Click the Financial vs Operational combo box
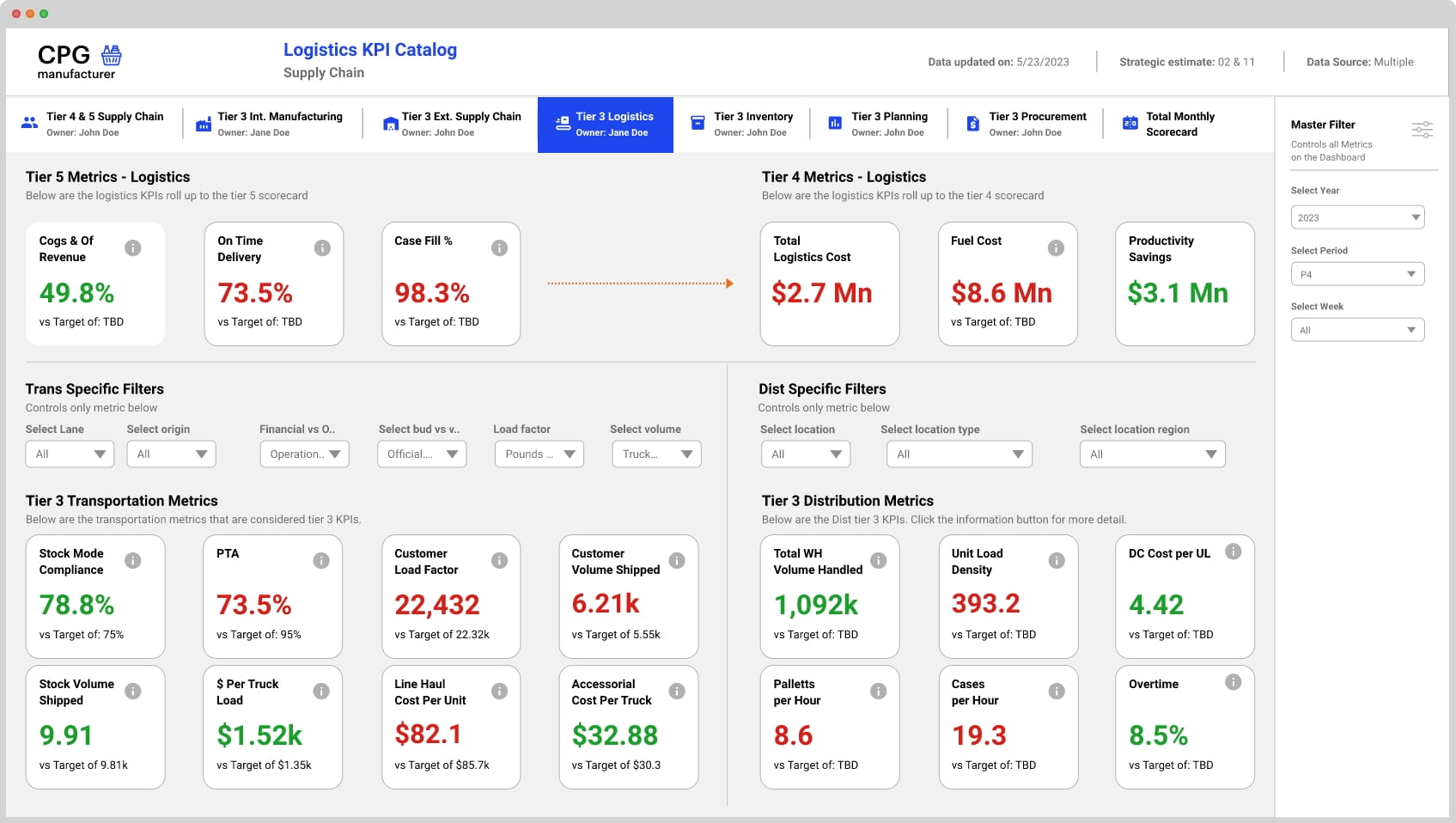The image size is (1456, 823). (304, 454)
